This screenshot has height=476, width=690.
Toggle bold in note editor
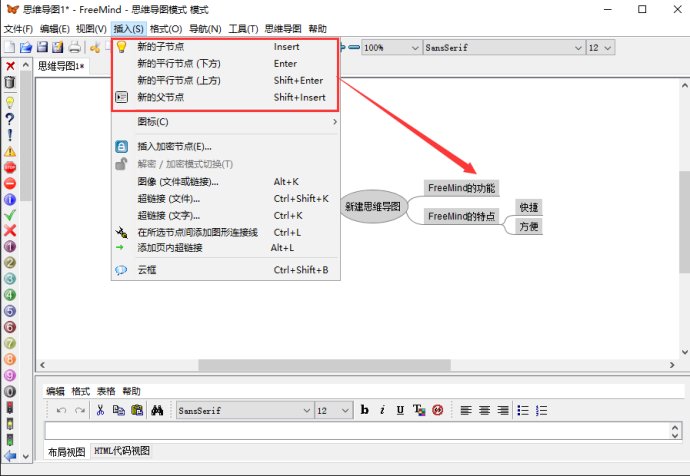click(364, 410)
